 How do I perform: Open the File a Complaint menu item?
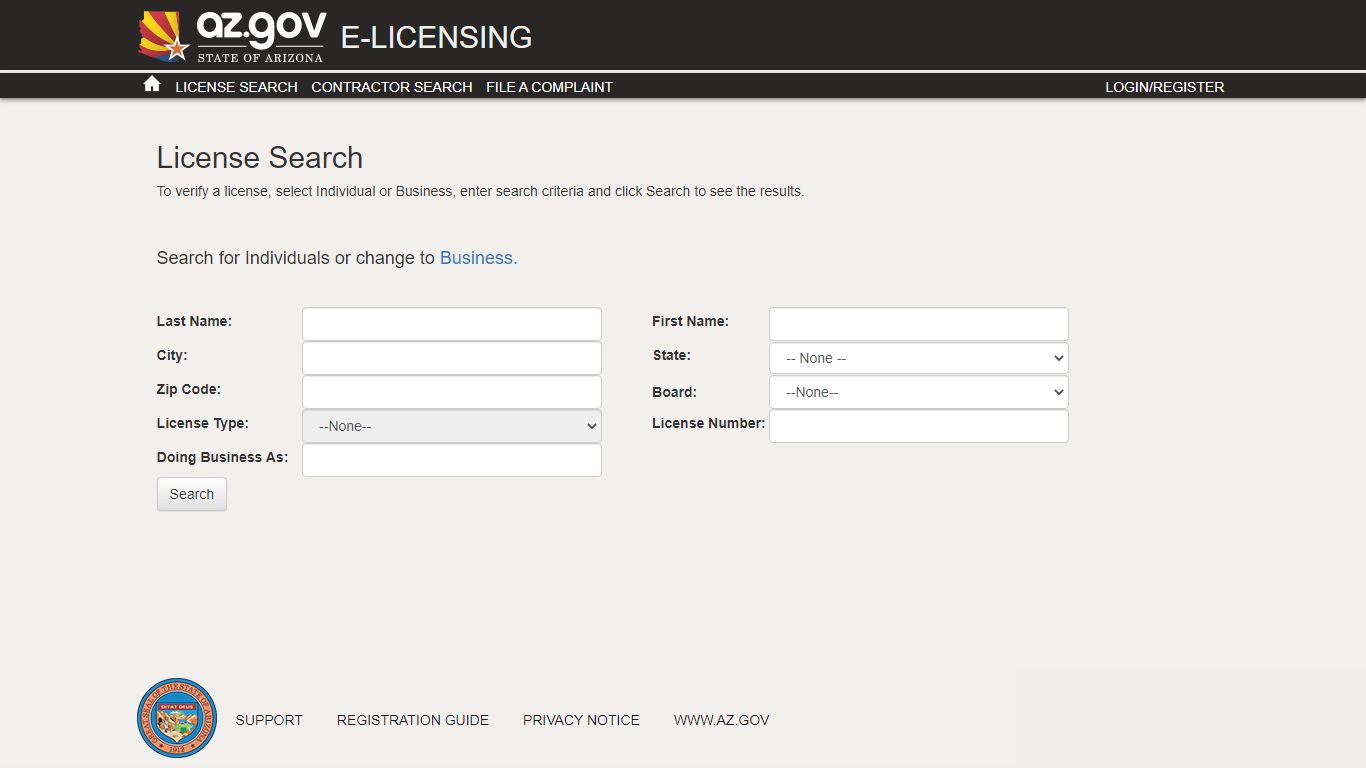pos(549,87)
